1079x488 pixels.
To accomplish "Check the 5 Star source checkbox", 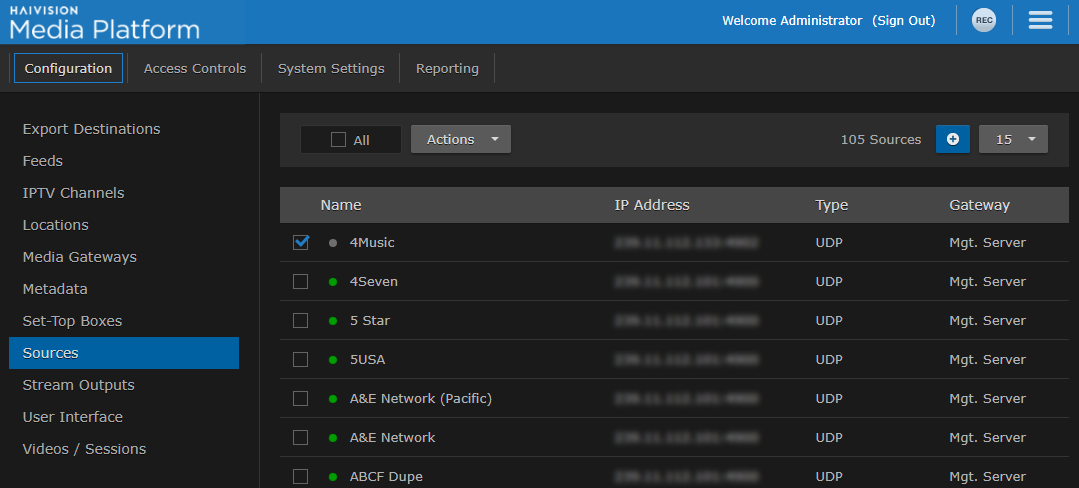I will [301, 321].
